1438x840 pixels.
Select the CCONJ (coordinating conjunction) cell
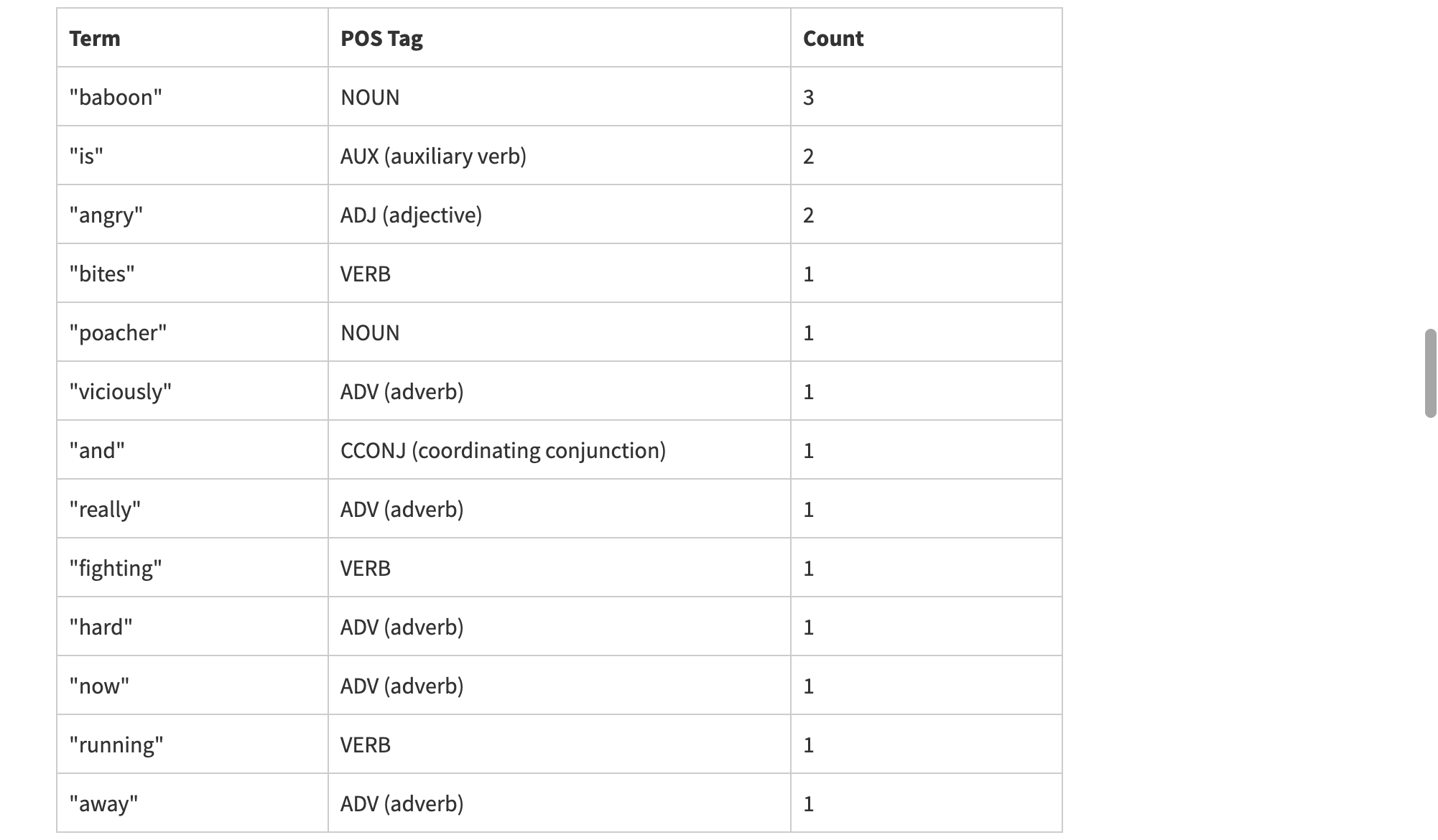(503, 451)
